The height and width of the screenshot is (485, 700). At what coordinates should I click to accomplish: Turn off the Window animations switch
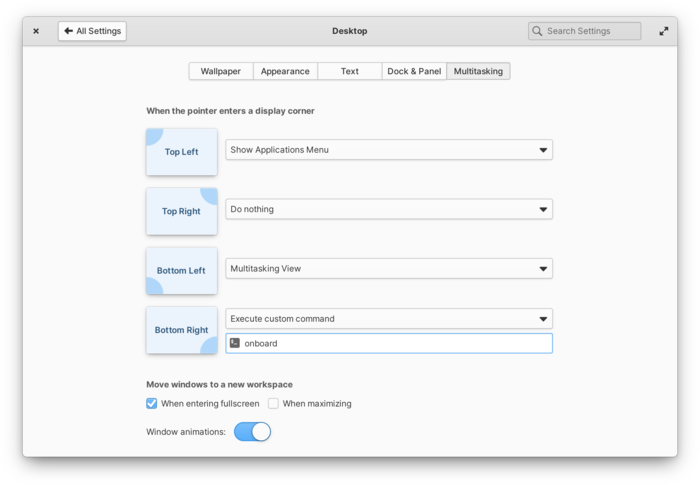(252, 432)
